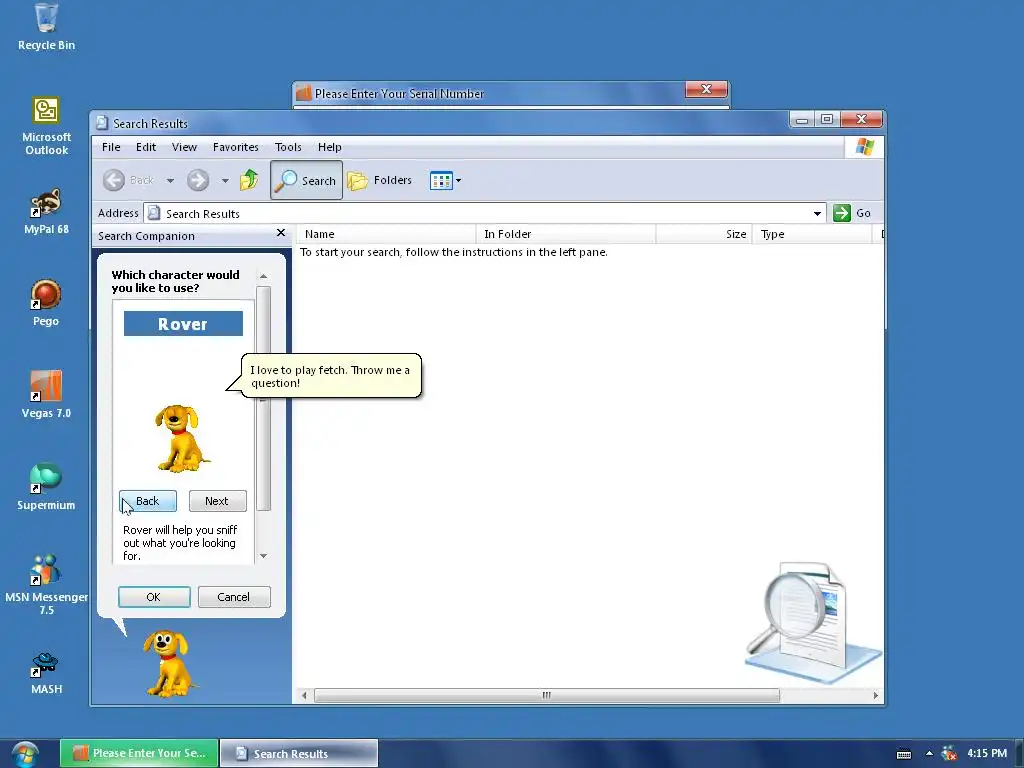Click the Show desktop strip at taskbar end
1024x768 pixels.
pos(1019,753)
